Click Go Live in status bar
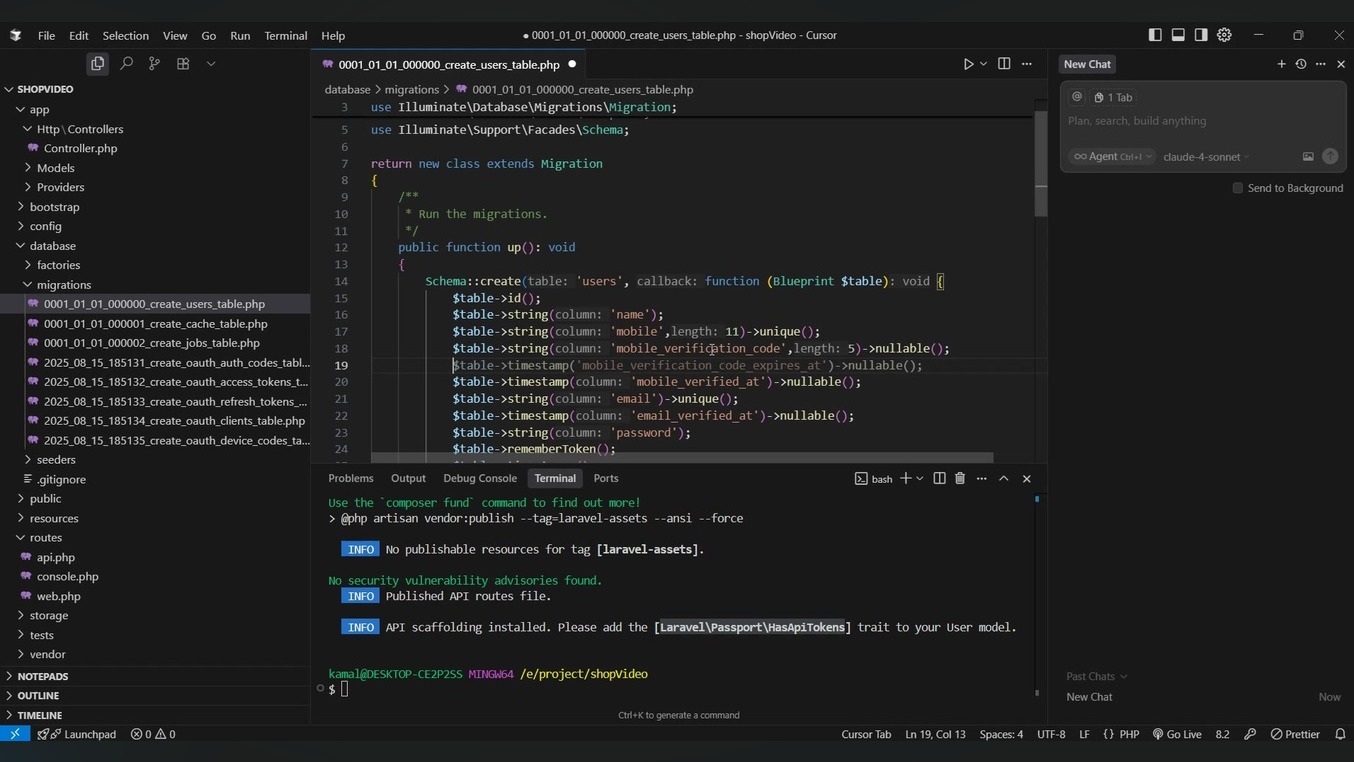This screenshot has height=762, width=1354. (1177, 735)
